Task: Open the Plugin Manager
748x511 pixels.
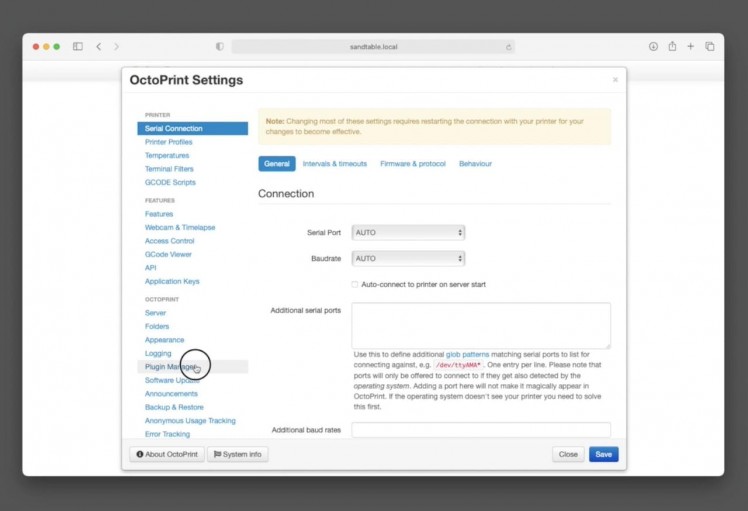Action: coord(193,367)
